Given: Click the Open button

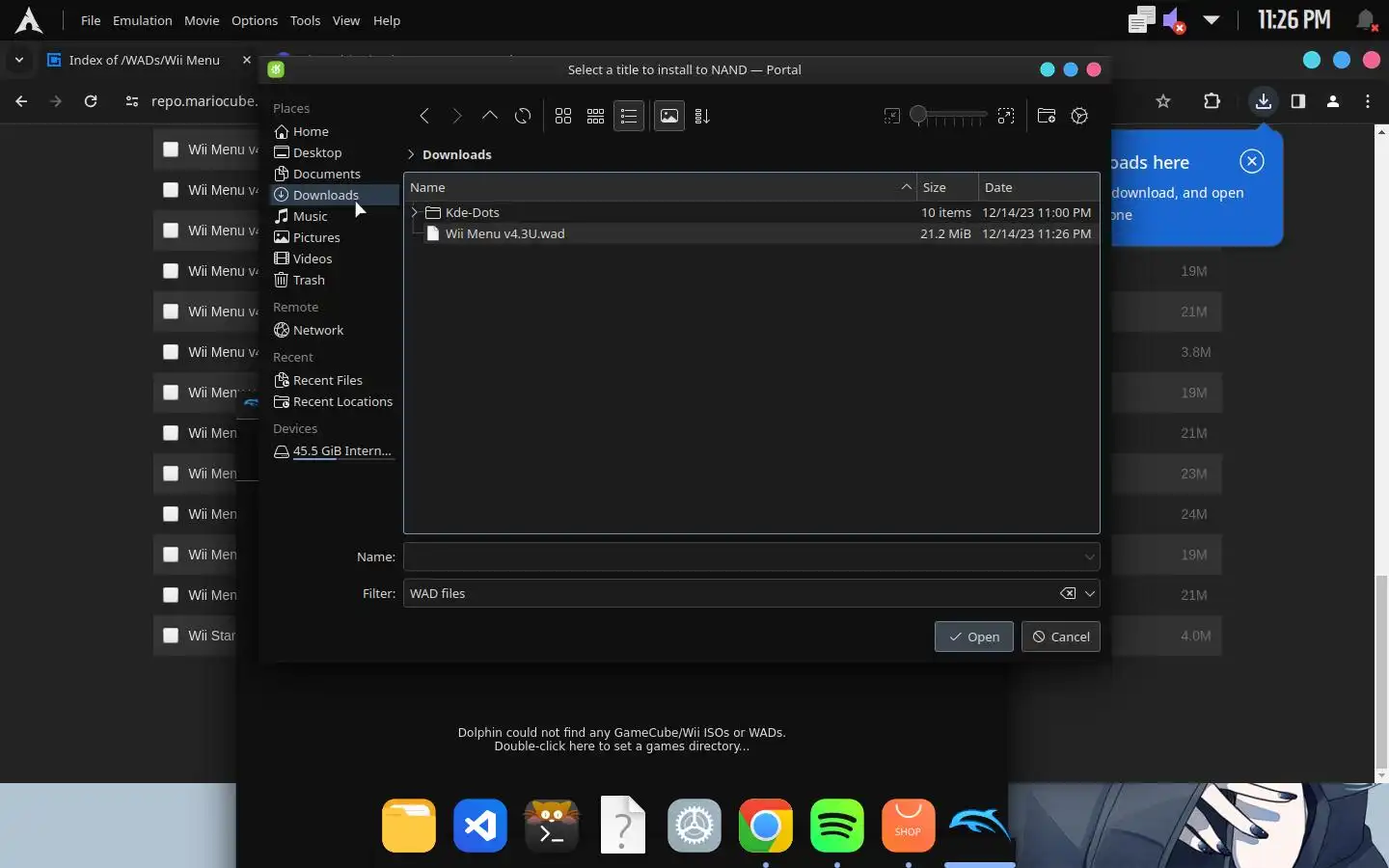Looking at the screenshot, I should click(x=974, y=637).
